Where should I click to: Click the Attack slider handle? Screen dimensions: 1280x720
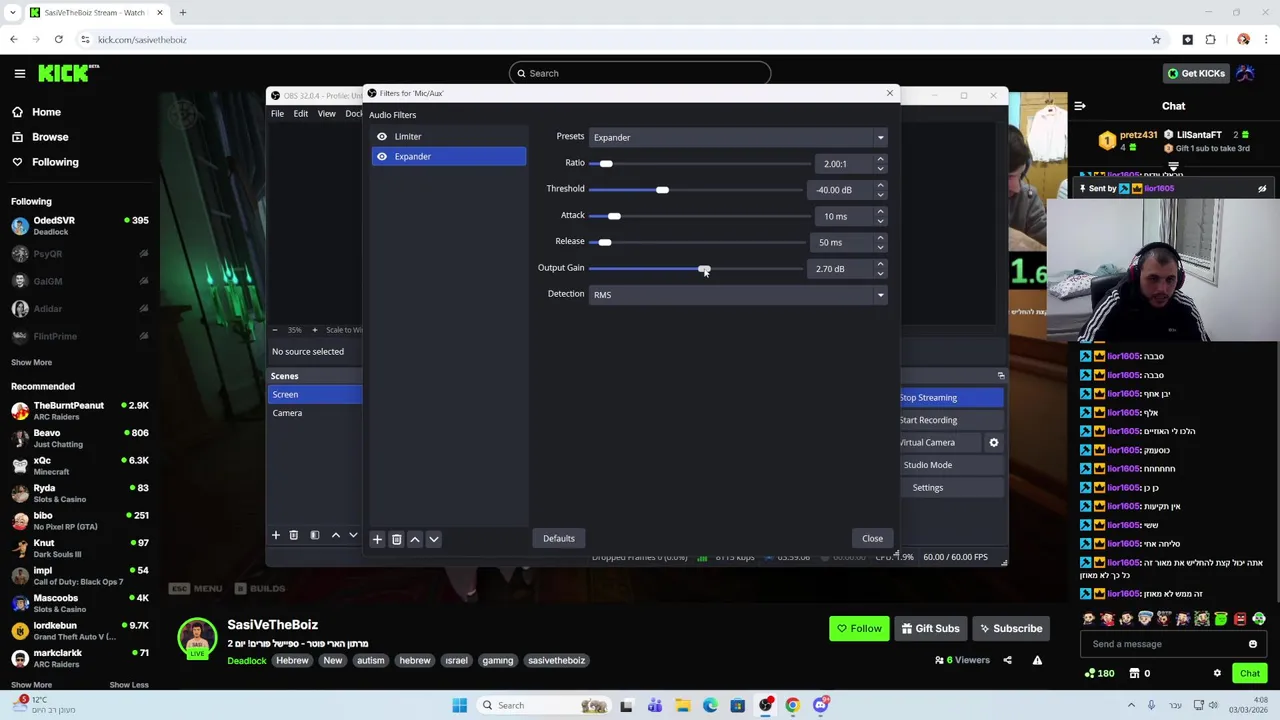coord(614,216)
